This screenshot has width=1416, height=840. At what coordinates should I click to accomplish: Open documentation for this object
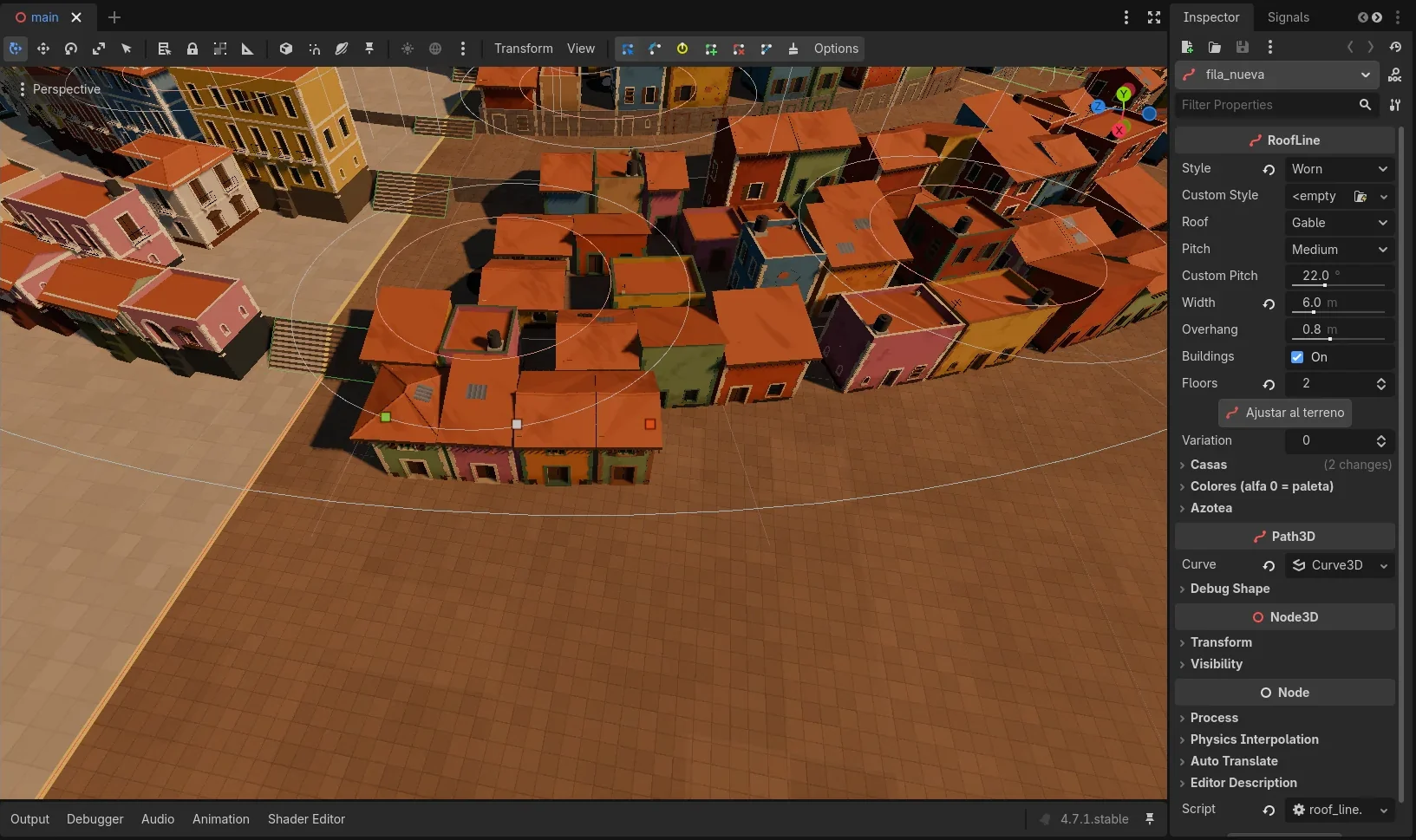(1395, 75)
